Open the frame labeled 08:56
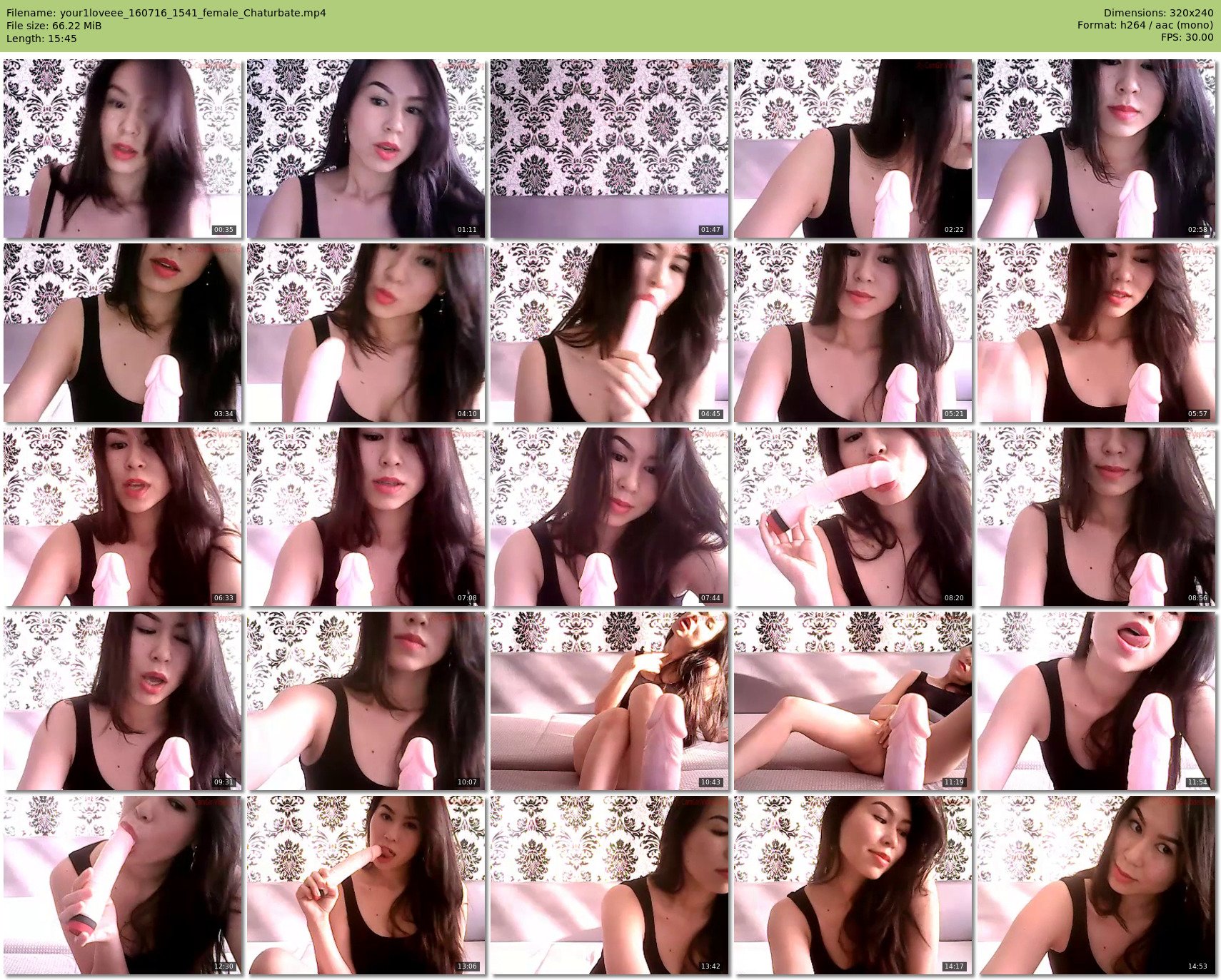This screenshot has width=1221, height=980. coord(1096,517)
